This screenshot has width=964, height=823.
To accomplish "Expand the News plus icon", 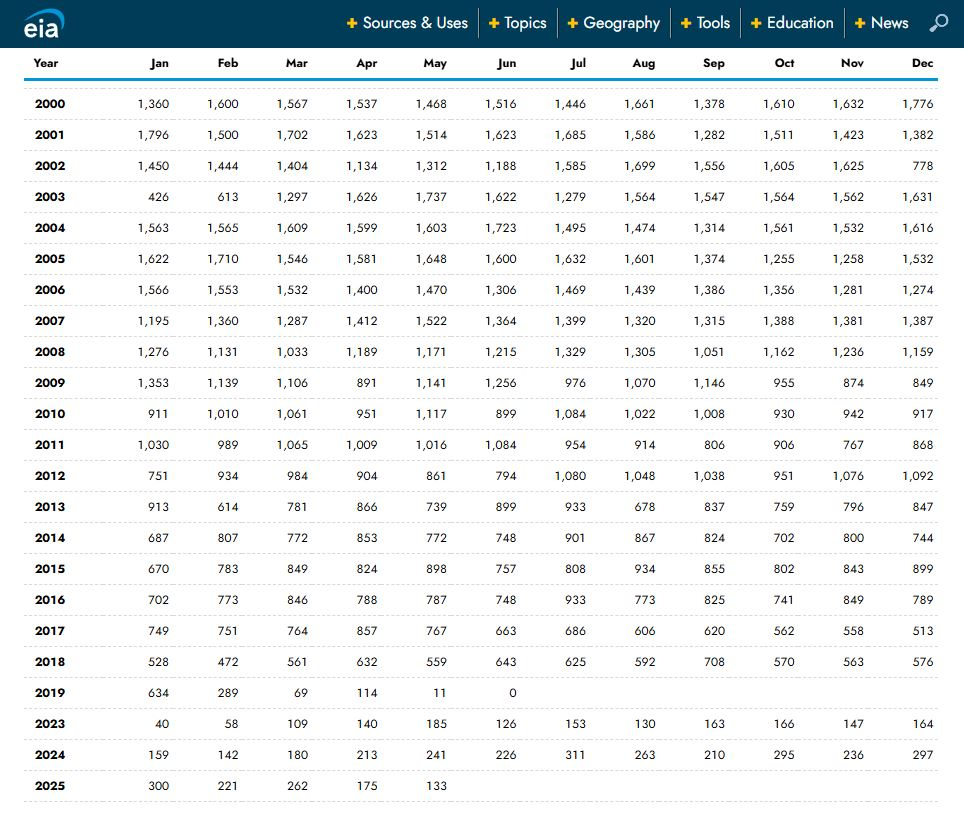I will 860,23.
